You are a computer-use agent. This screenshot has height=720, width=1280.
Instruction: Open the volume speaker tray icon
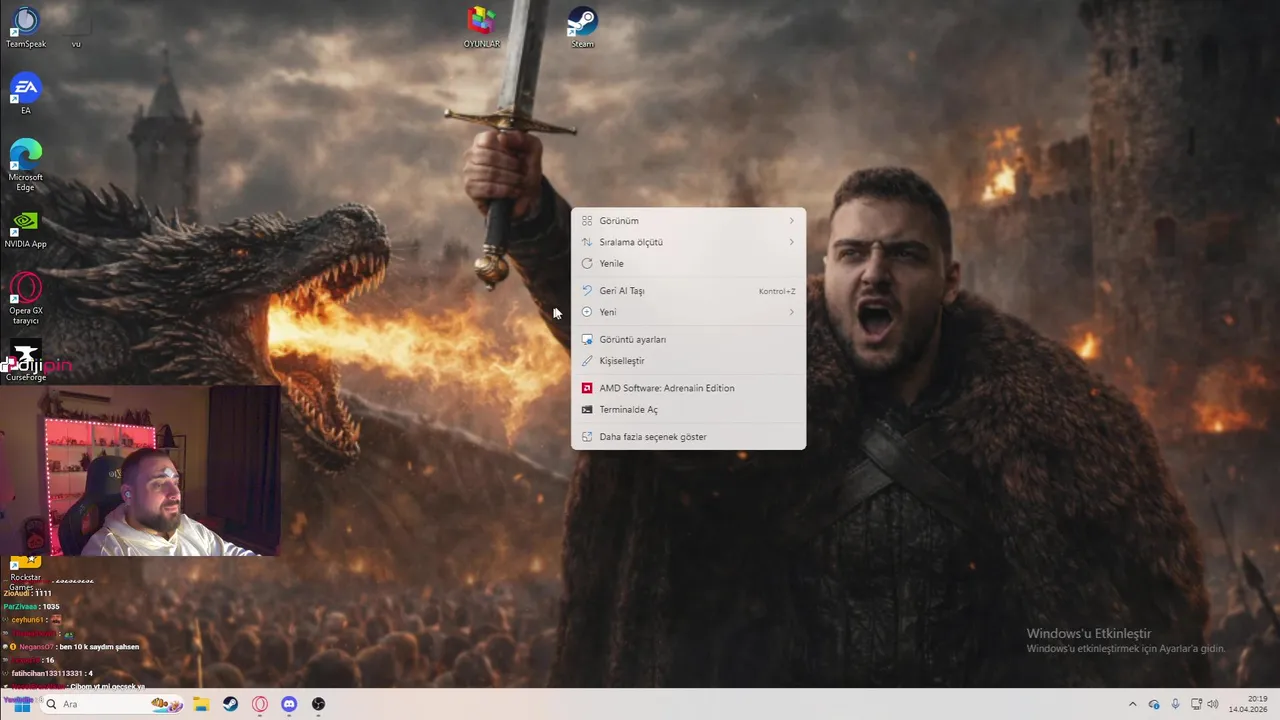coord(1213,704)
